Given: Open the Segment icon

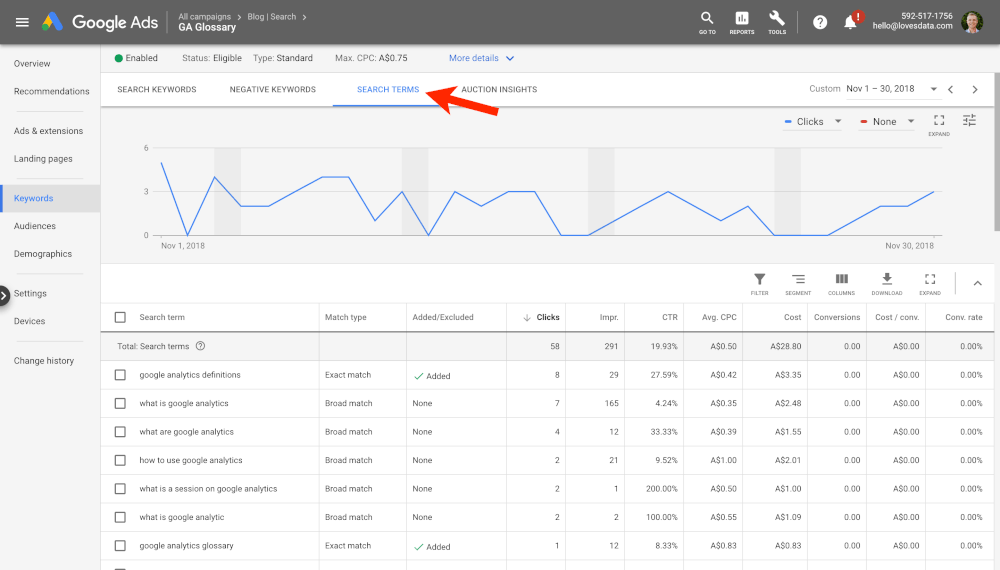Looking at the screenshot, I should [x=798, y=284].
